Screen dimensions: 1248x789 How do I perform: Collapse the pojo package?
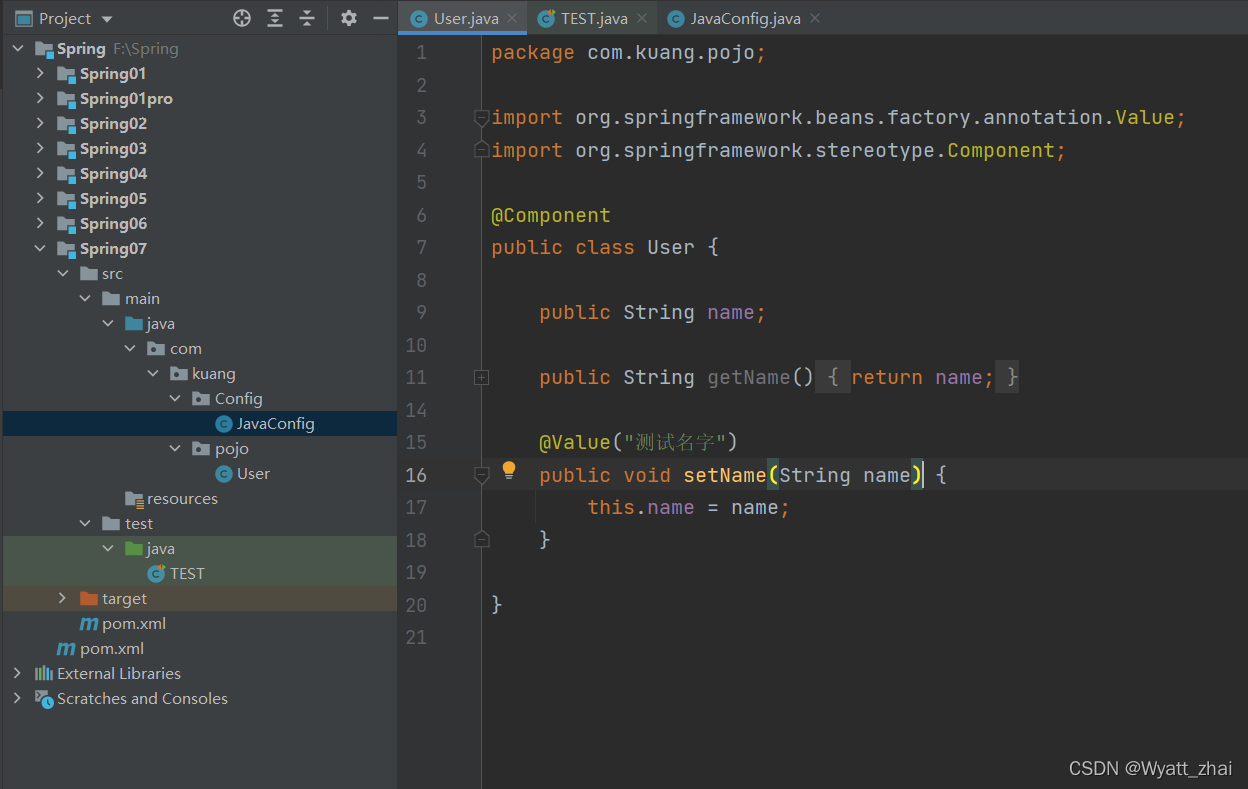click(175, 448)
